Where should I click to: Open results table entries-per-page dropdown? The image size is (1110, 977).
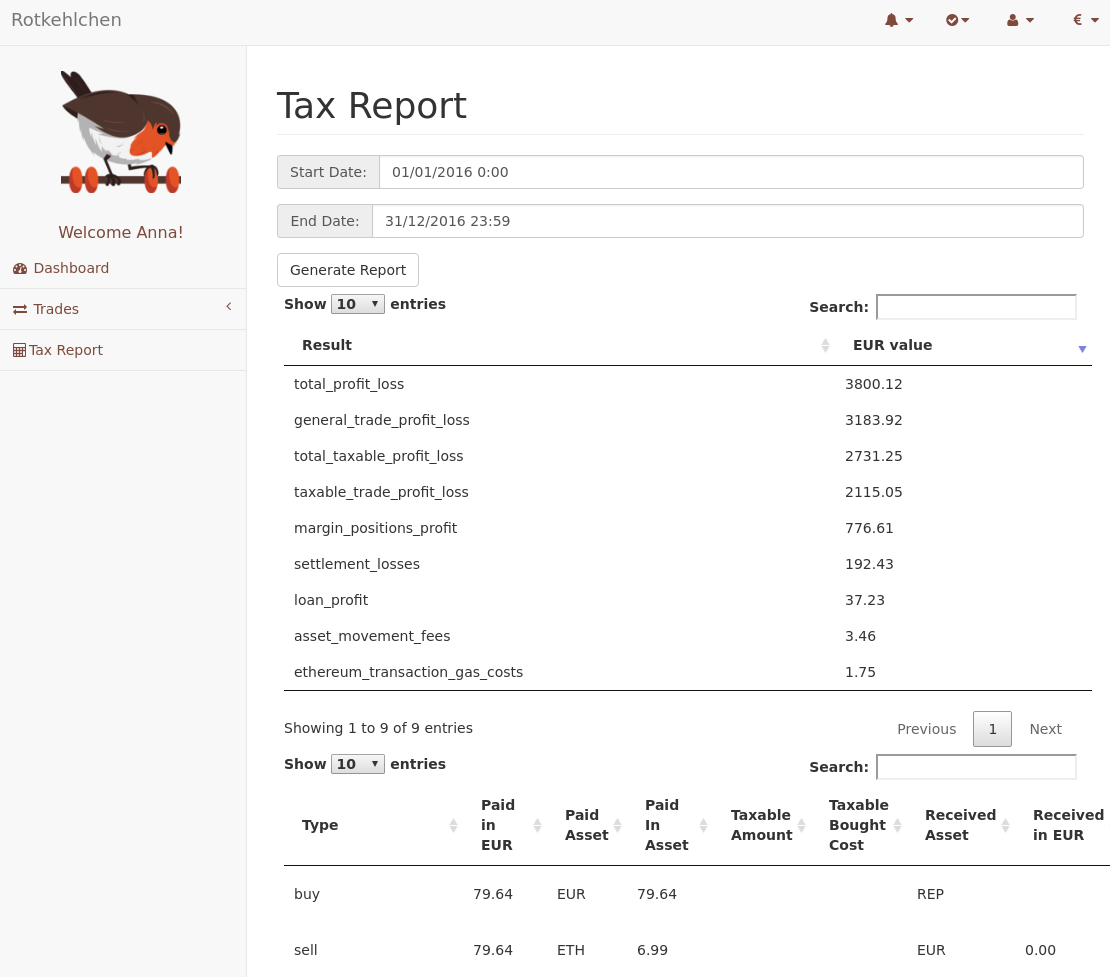pos(357,304)
